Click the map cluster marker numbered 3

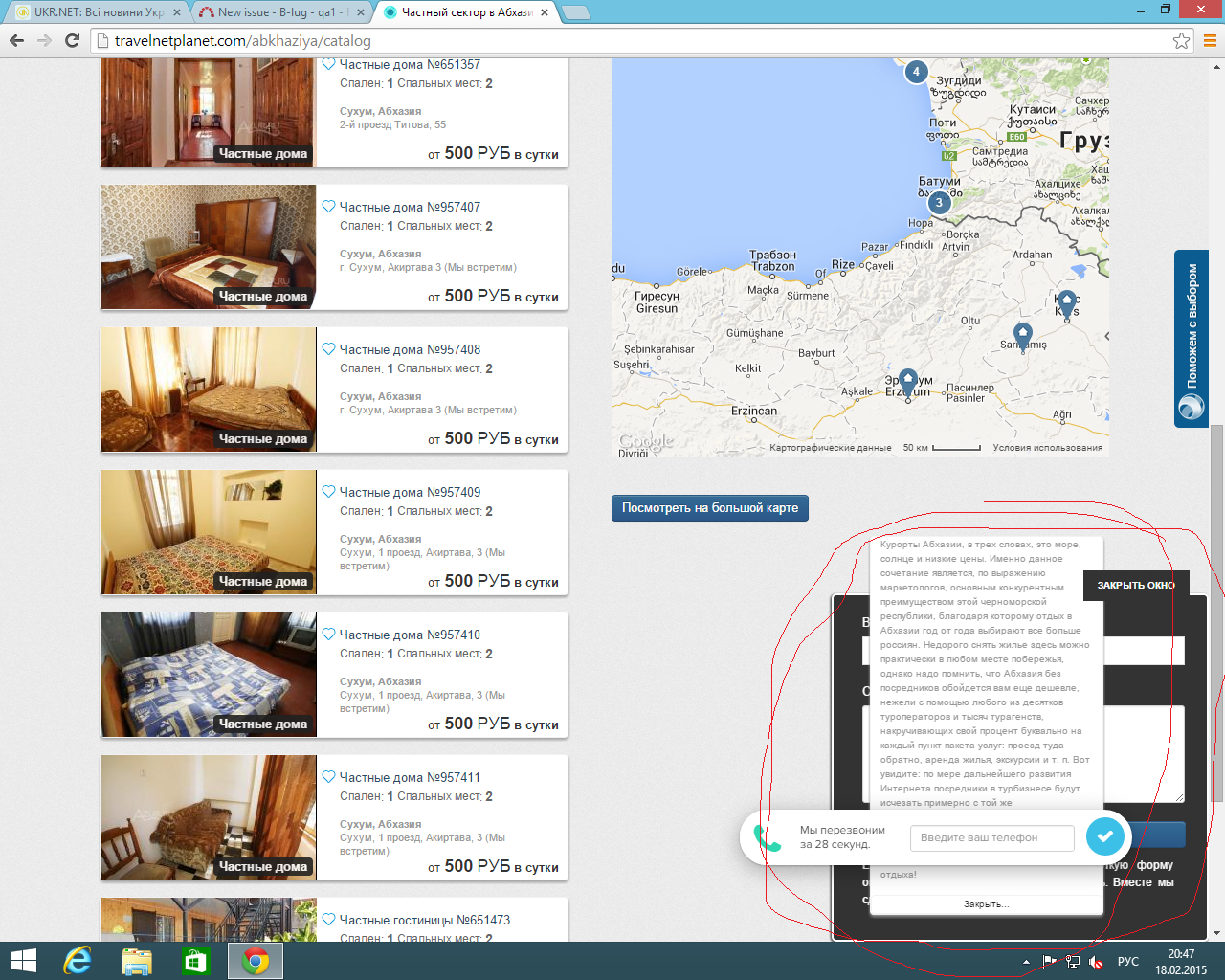click(939, 203)
